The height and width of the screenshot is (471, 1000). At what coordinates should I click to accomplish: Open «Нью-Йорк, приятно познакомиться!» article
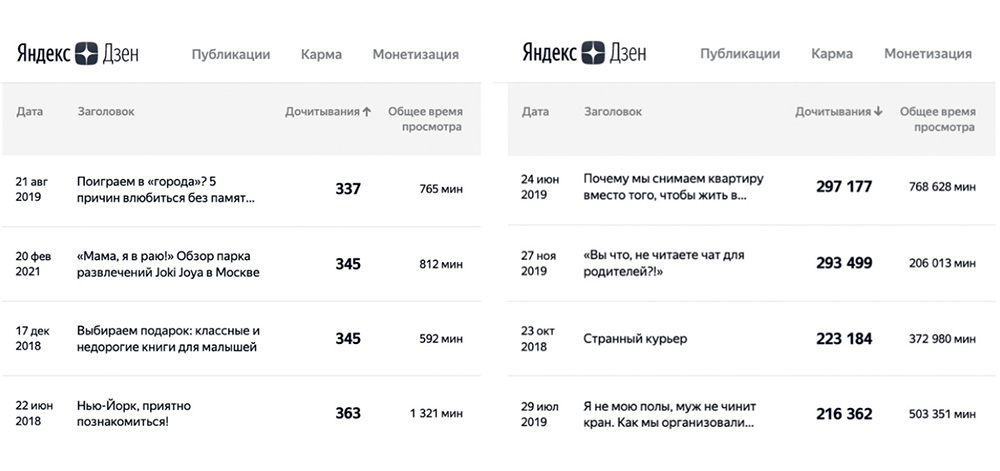(x=133, y=413)
